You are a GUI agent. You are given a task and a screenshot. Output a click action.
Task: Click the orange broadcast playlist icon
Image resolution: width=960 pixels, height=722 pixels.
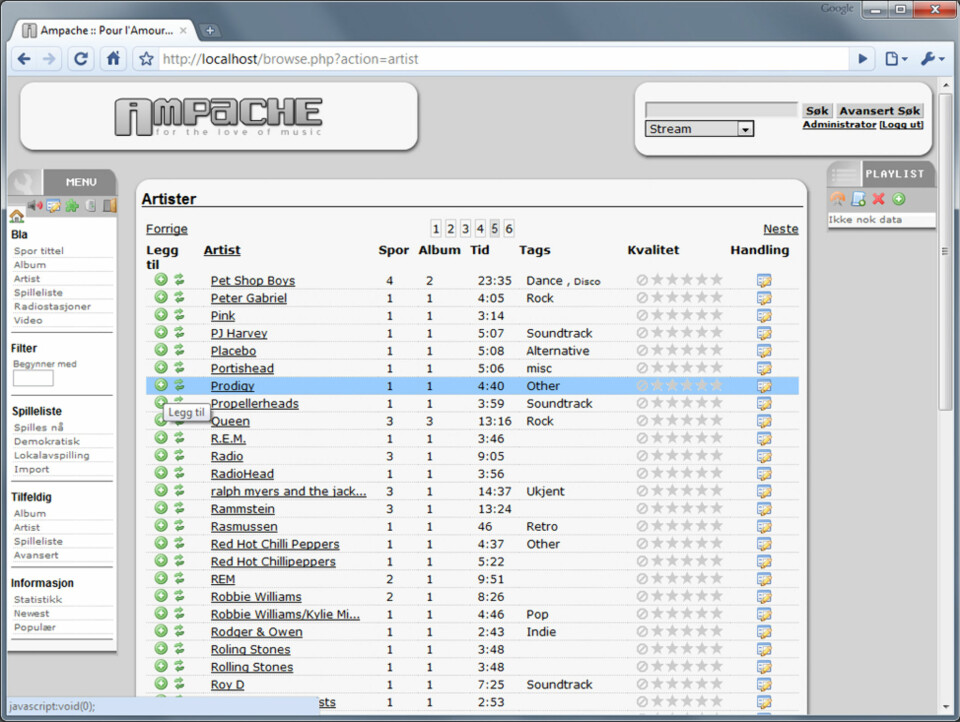(838, 198)
